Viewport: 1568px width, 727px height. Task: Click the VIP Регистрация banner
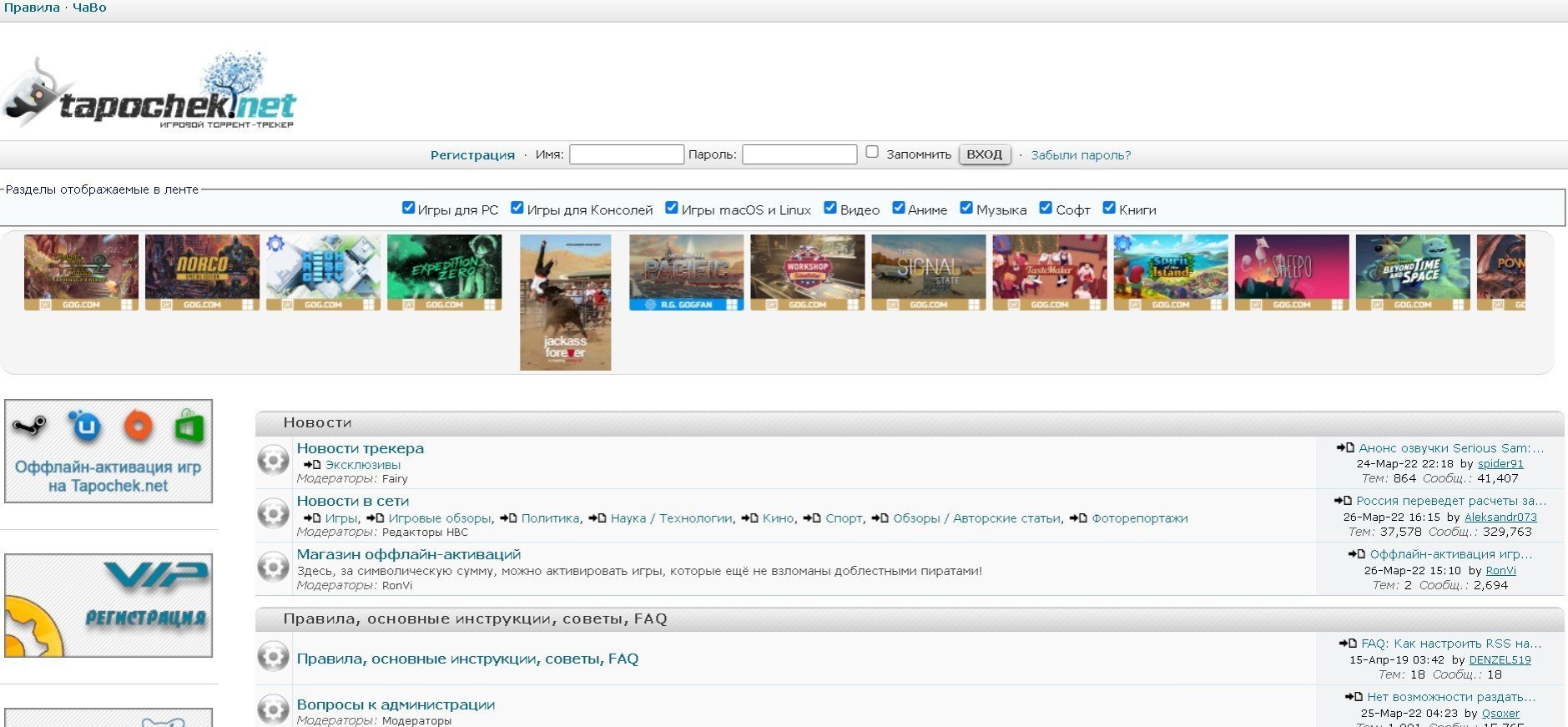tap(108, 605)
